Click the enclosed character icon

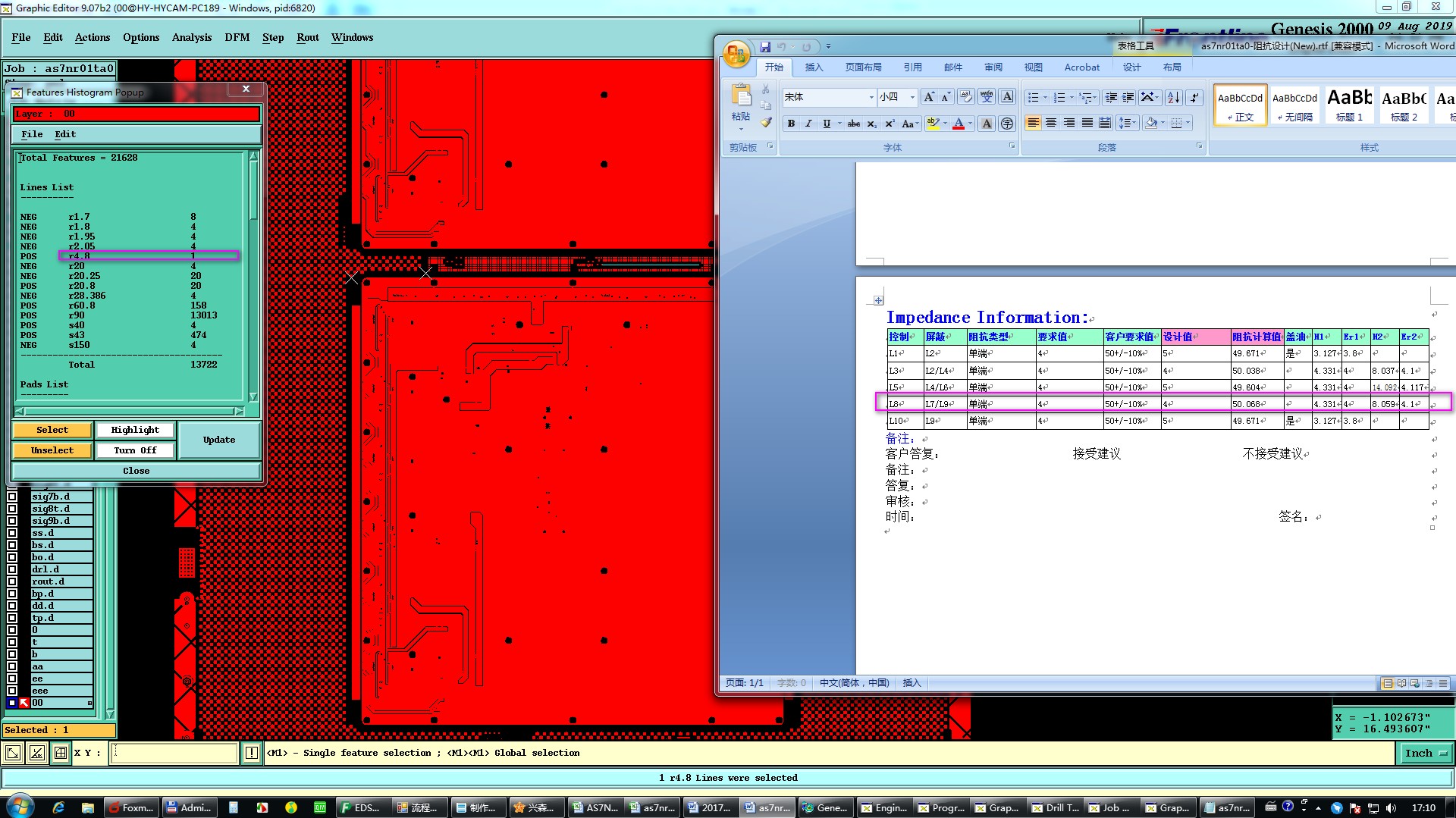coord(1007,124)
